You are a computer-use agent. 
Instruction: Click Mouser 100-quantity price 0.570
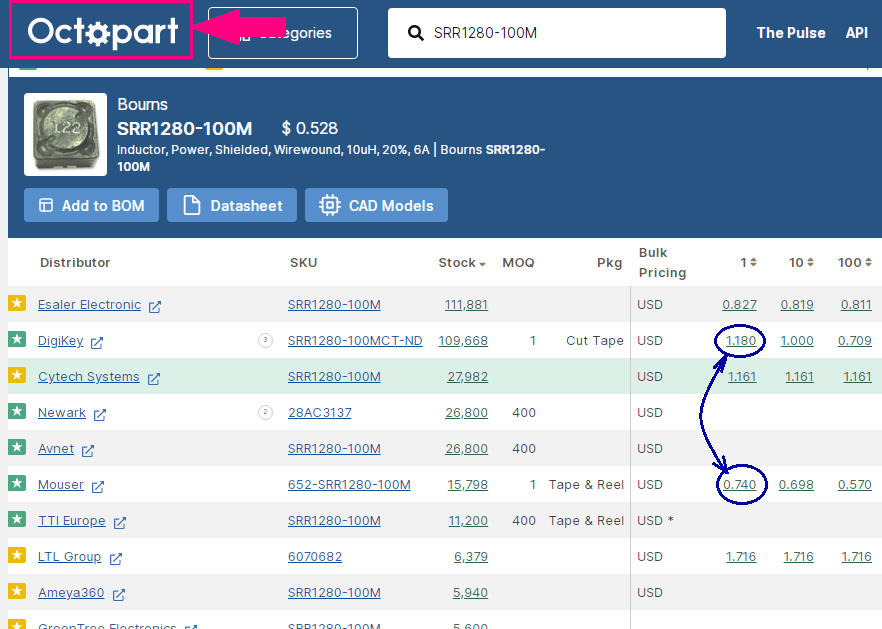pyautogui.click(x=854, y=484)
